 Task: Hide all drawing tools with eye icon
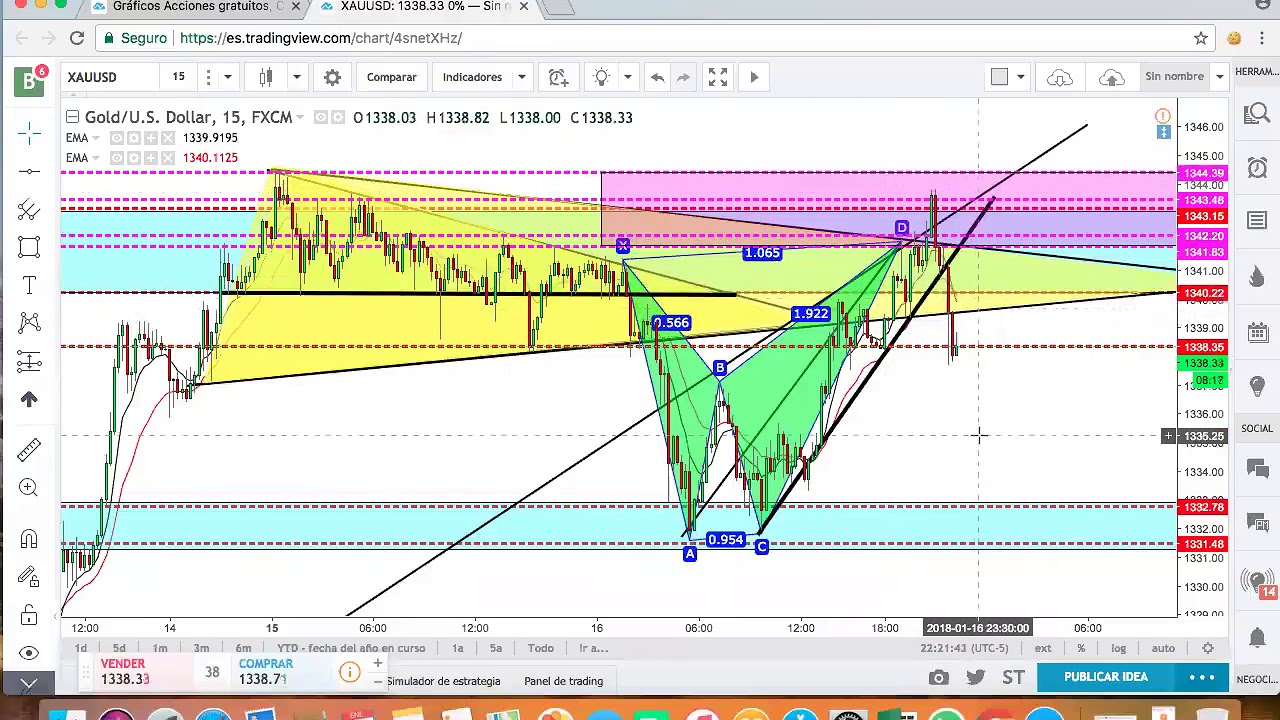[29, 652]
